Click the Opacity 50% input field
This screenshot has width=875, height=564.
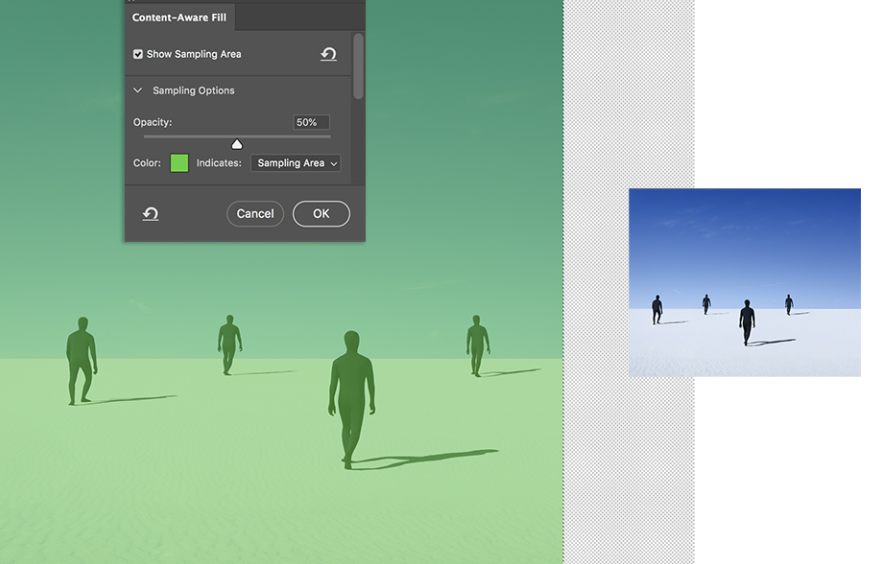pyautogui.click(x=311, y=122)
